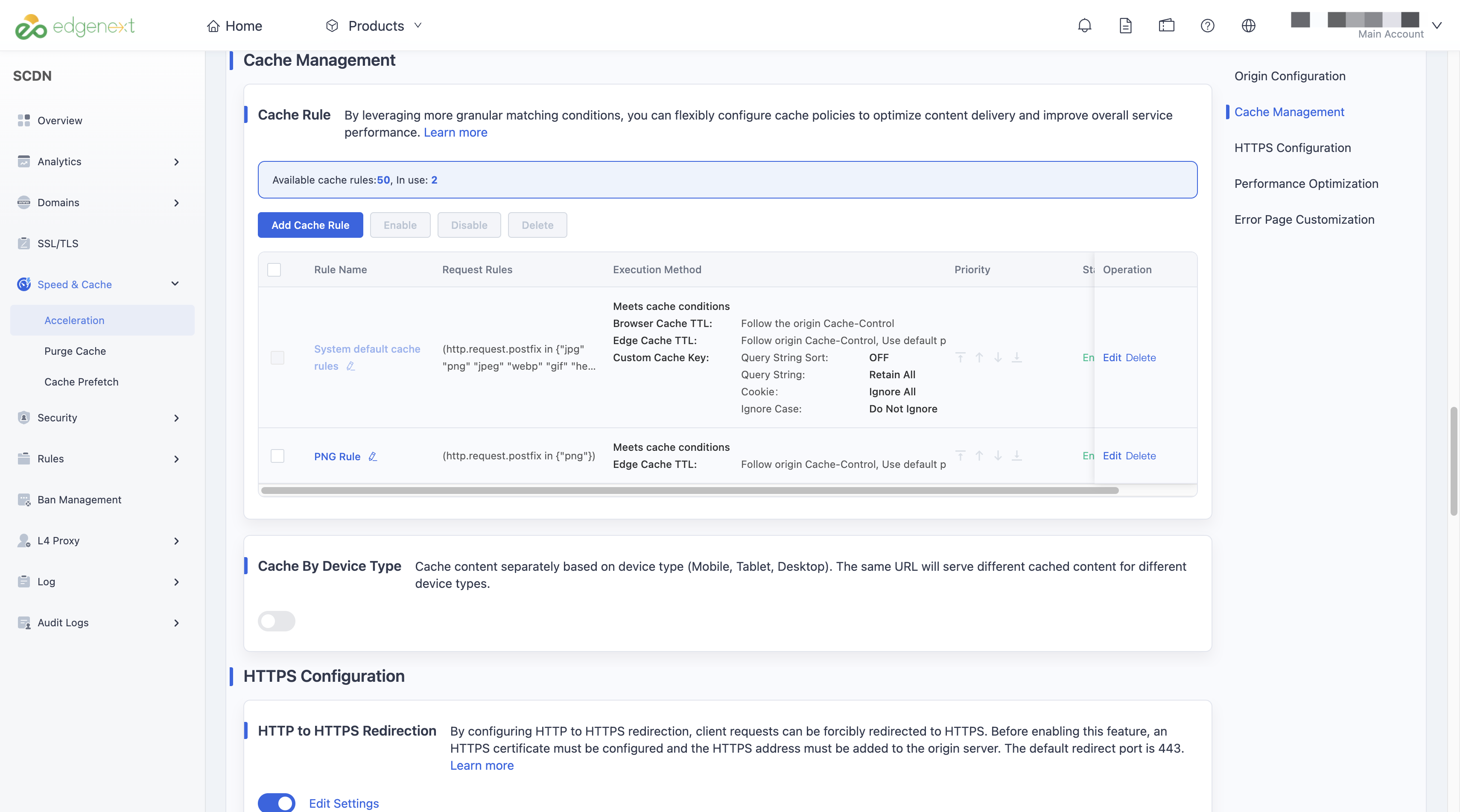The image size is (1460, 812).
Task: Move PNG Rule down one priority
Action: pyautogui.click(x=998, y=456)
